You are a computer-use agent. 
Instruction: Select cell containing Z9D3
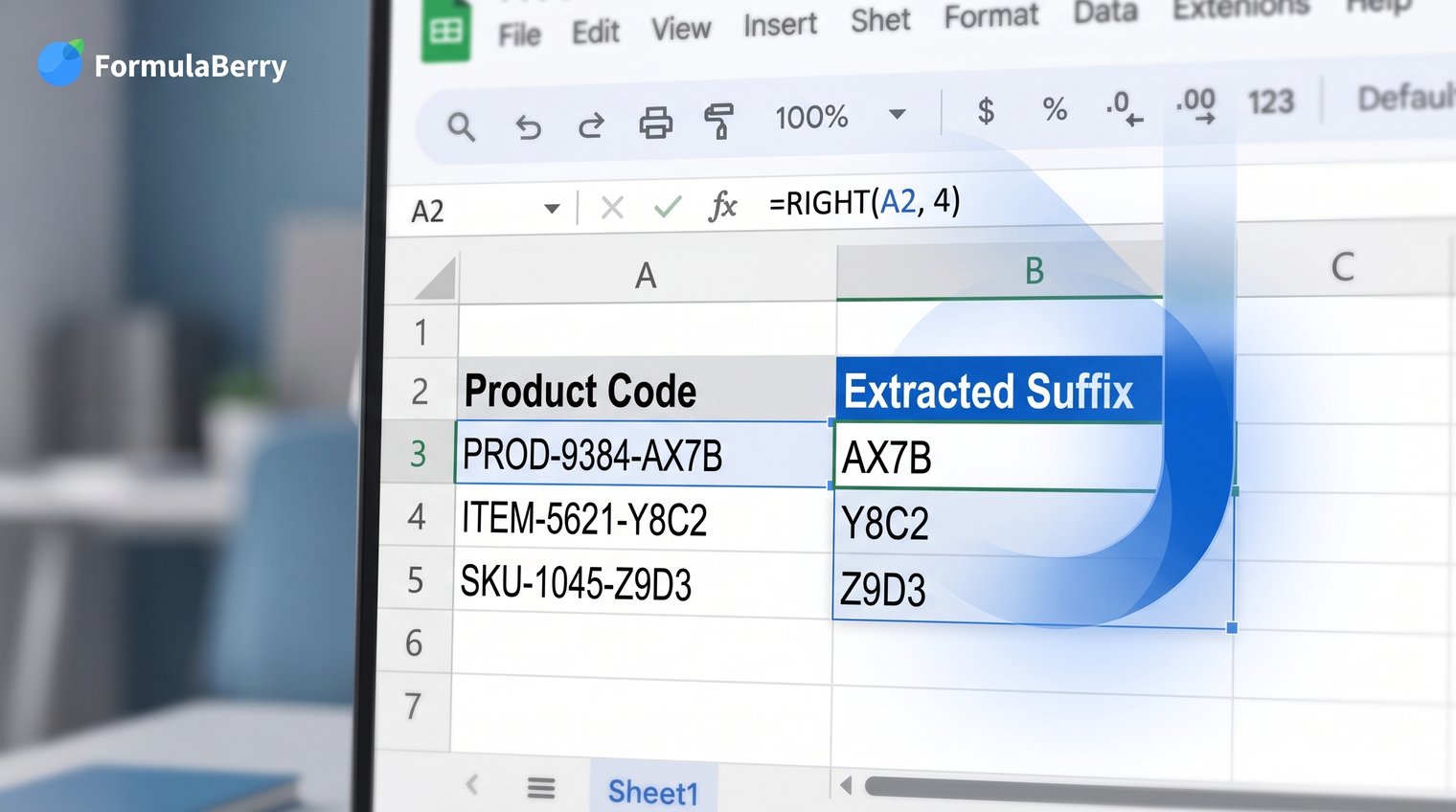1033,589
